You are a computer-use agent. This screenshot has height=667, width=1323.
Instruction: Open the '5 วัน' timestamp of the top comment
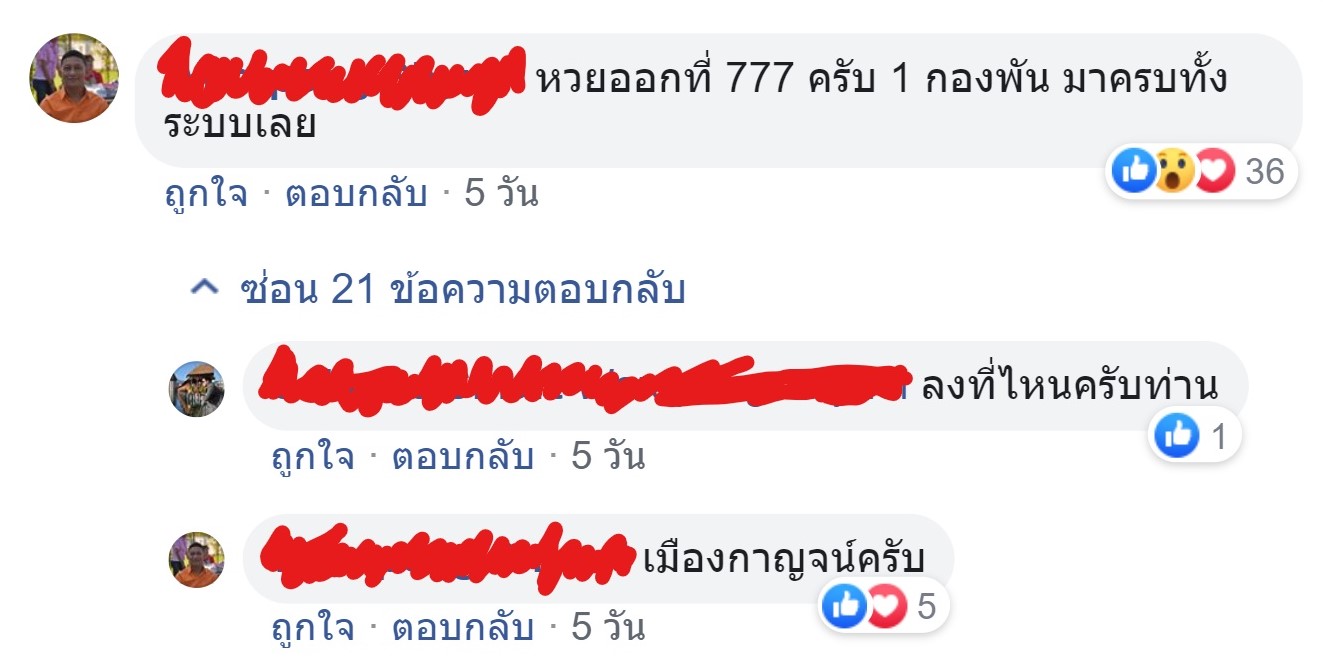502,193
